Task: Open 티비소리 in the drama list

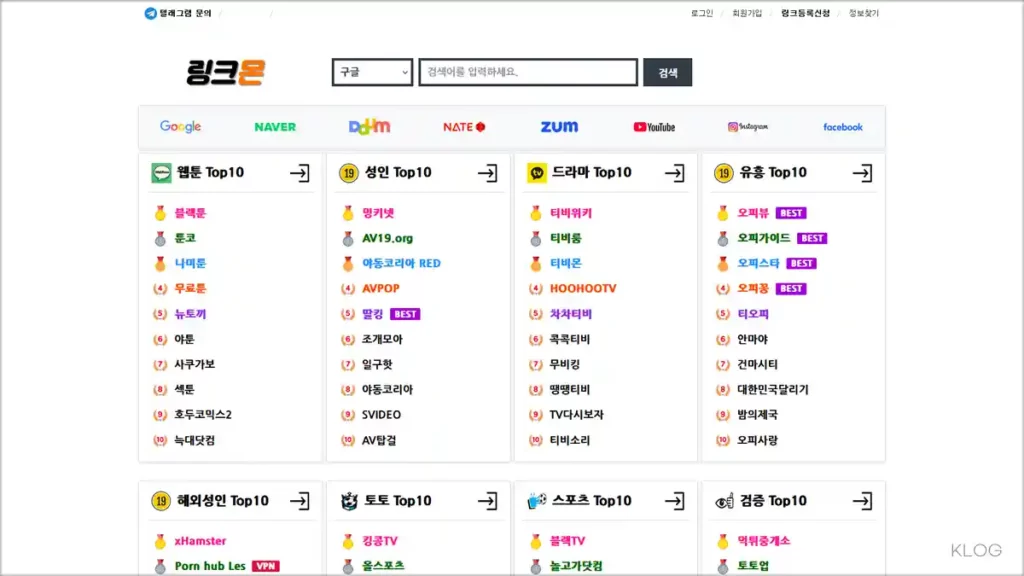Action: click(x=569, y=440)
